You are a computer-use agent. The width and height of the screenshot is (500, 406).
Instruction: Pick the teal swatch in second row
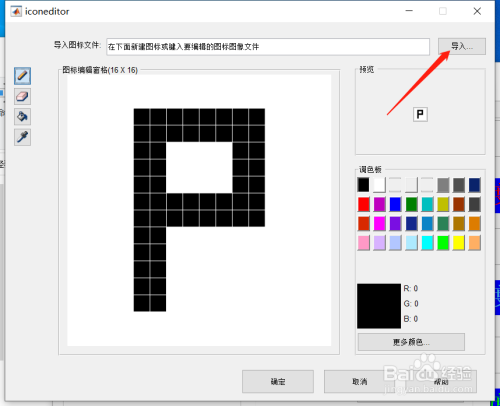pyautogui.click(x=427, y=204)
